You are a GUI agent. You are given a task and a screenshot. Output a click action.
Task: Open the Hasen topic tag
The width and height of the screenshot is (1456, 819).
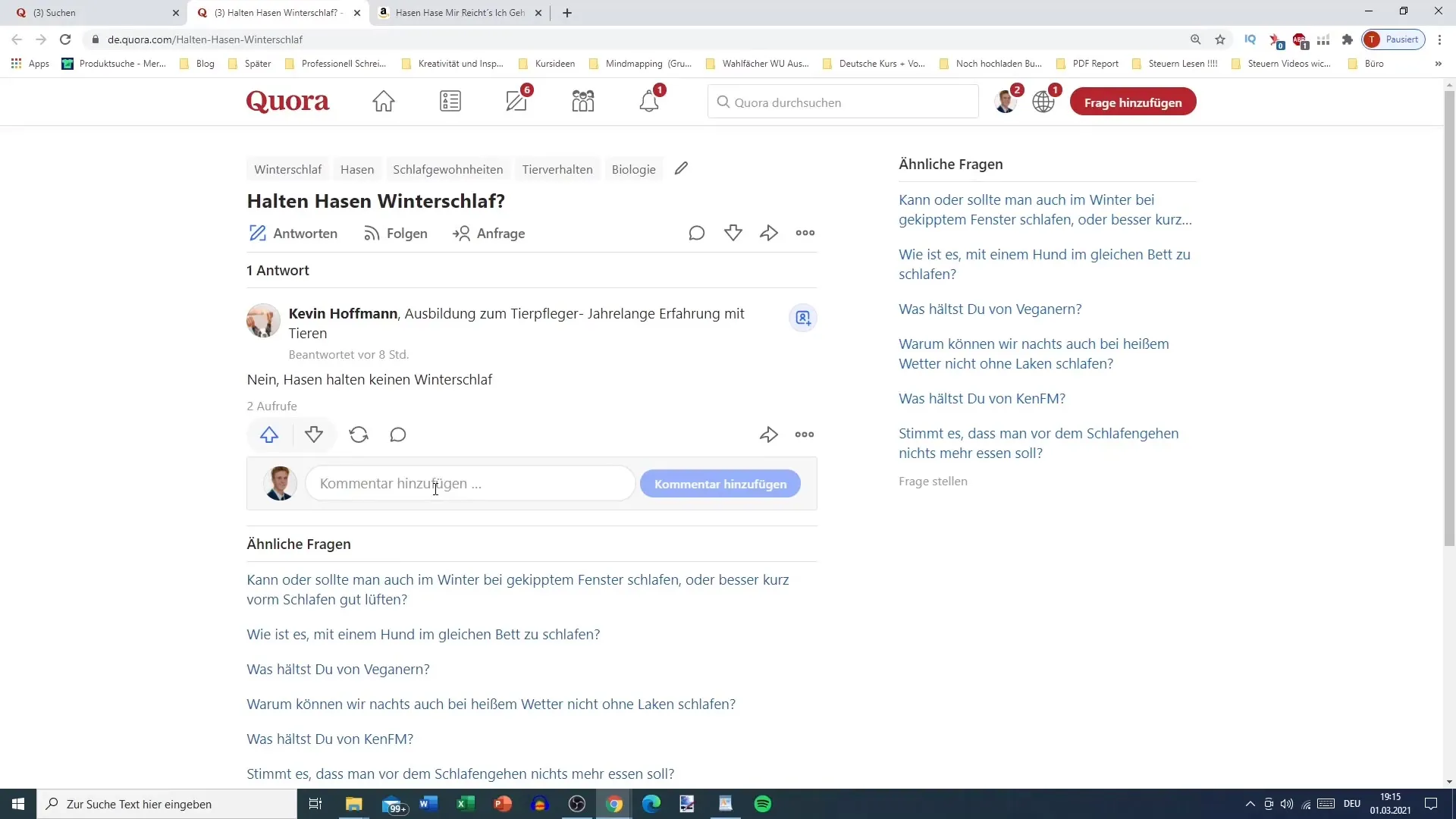(x=357, y=169)
